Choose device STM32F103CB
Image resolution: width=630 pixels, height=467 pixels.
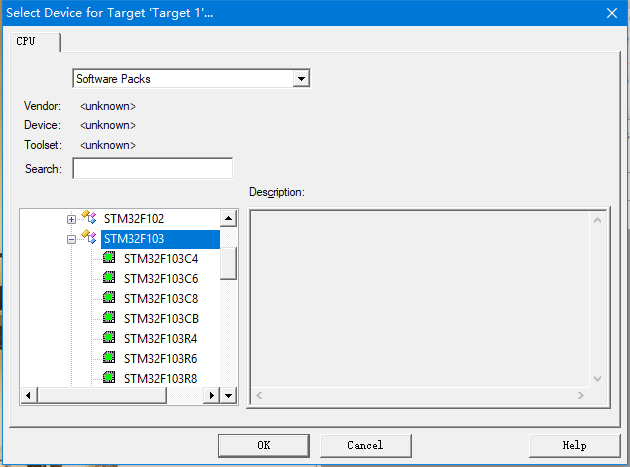[161, 318]
